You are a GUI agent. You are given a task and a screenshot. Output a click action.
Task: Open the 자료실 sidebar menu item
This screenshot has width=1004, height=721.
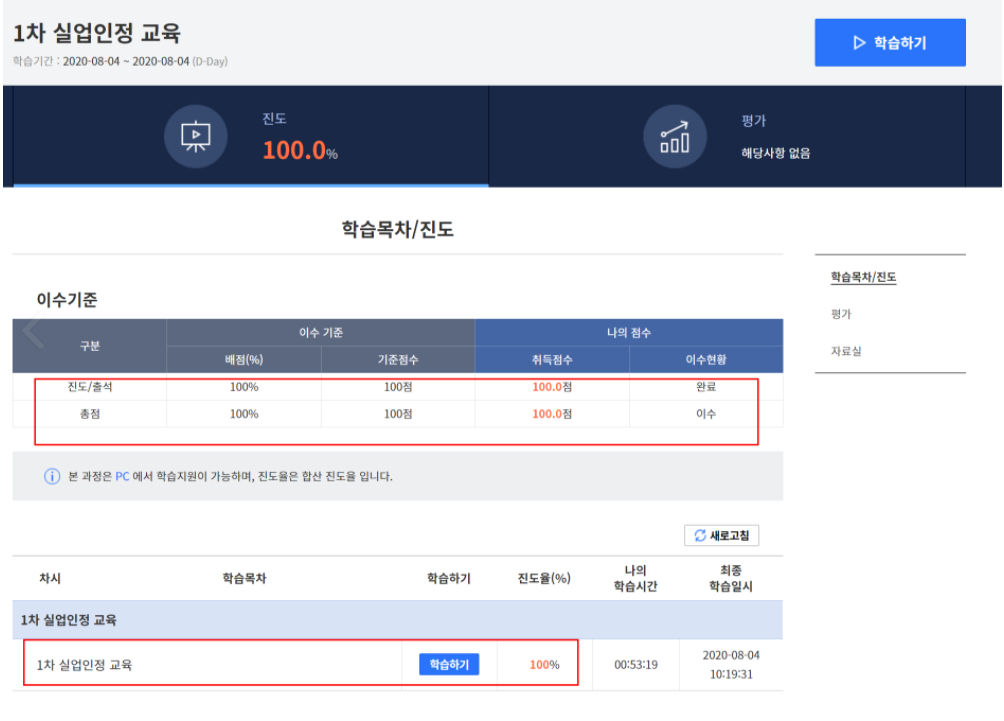click(846, 351)
